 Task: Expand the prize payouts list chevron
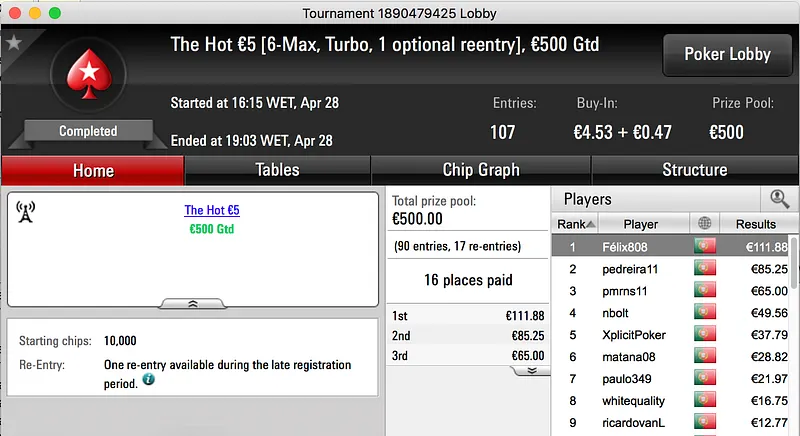(x=531, y=370)
